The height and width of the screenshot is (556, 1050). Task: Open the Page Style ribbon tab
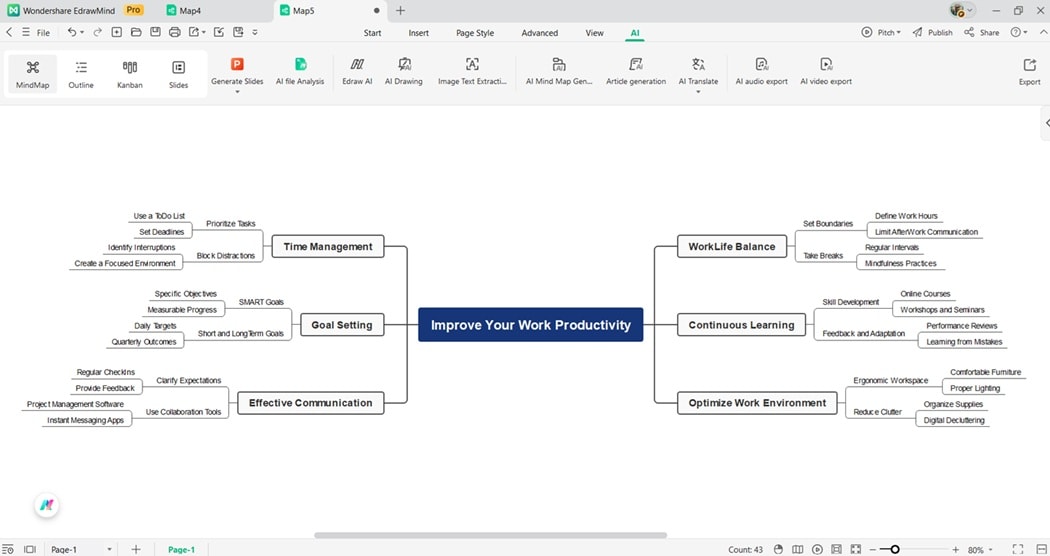[475, 33]
